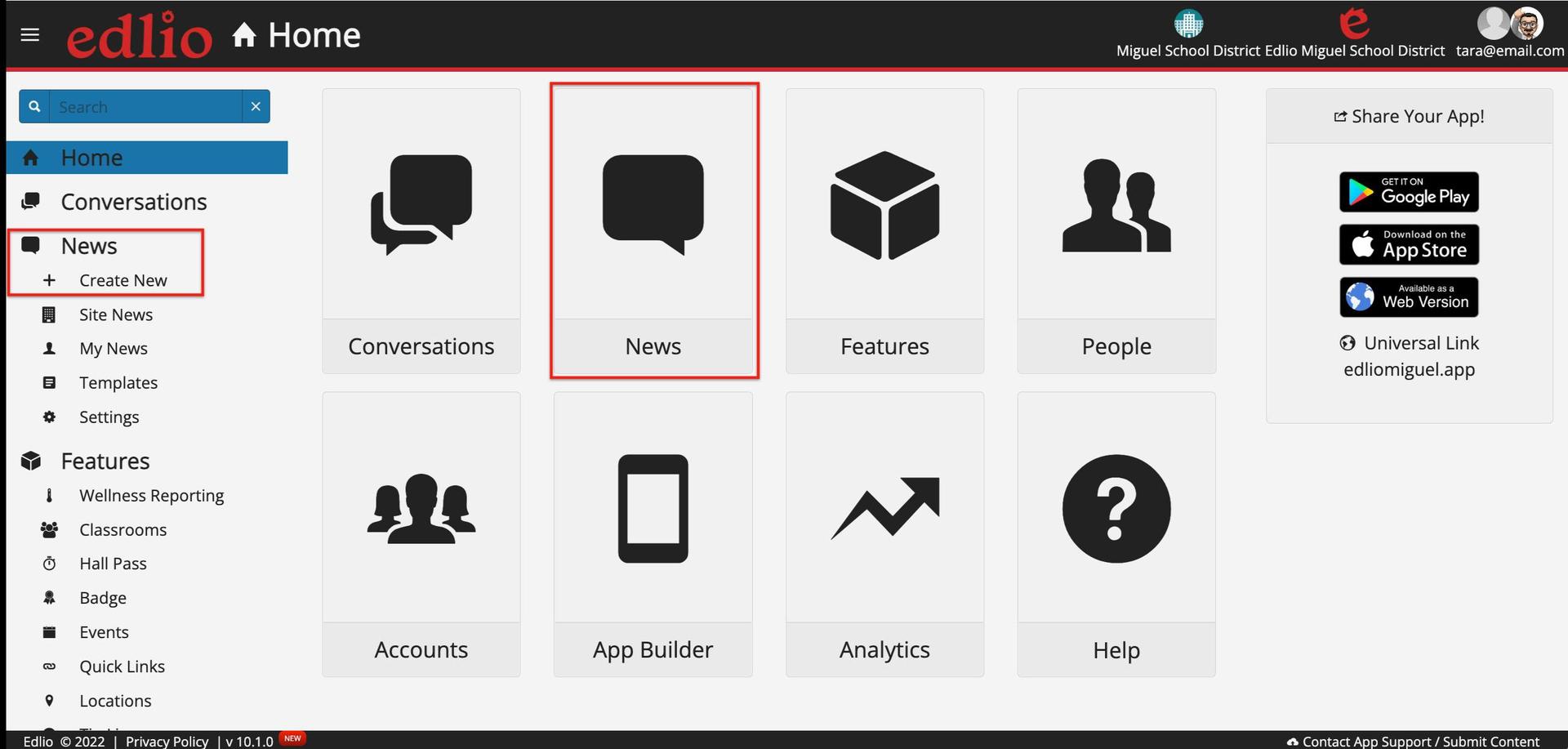Open Classrooms in sidebar
The width and height of the screenshot is (1568, 749).
(122, 530)
